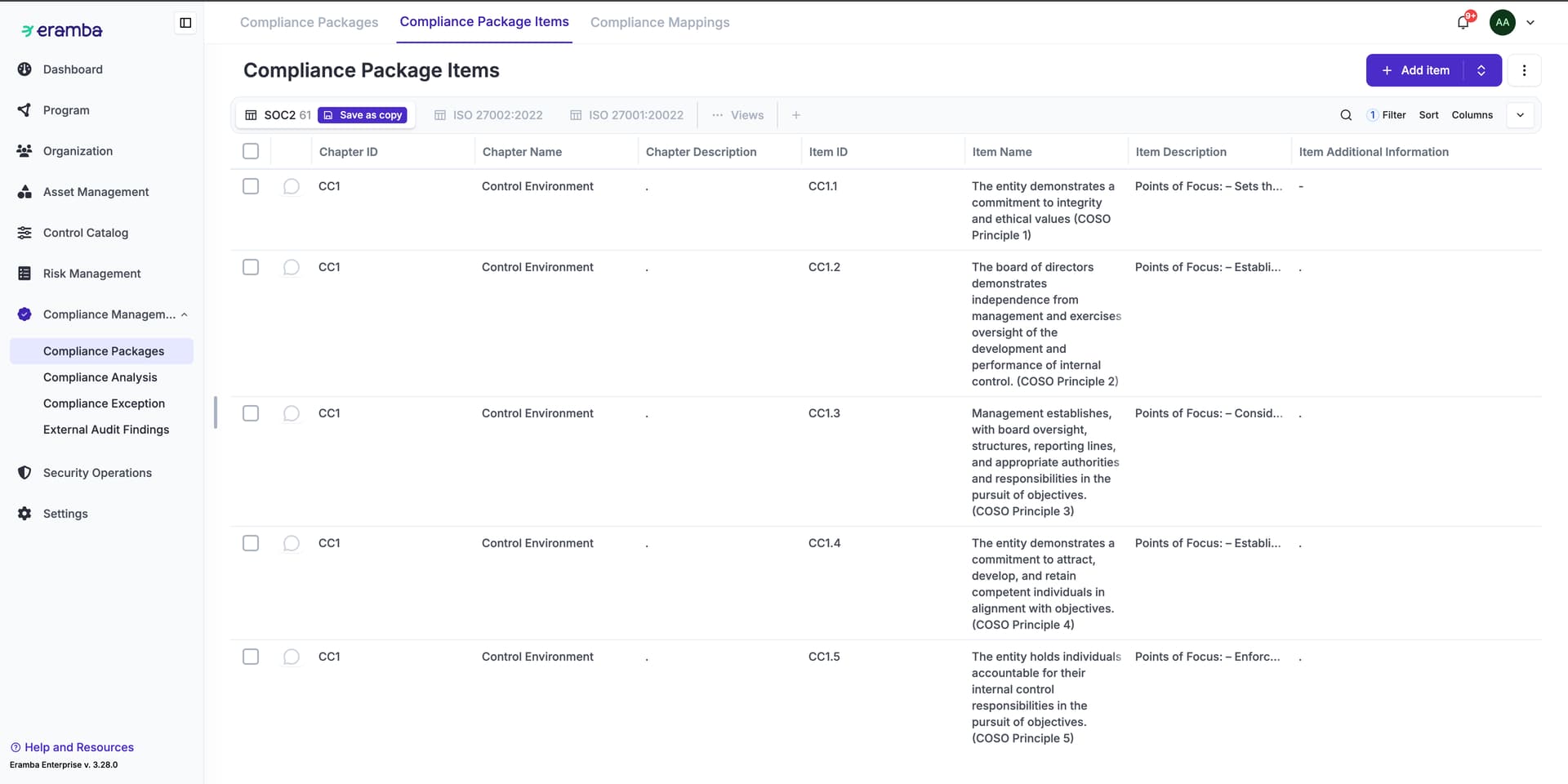Open Risk Management in sidebar
This screenshot has width=1568, height=784.
(x=91, y=274)
